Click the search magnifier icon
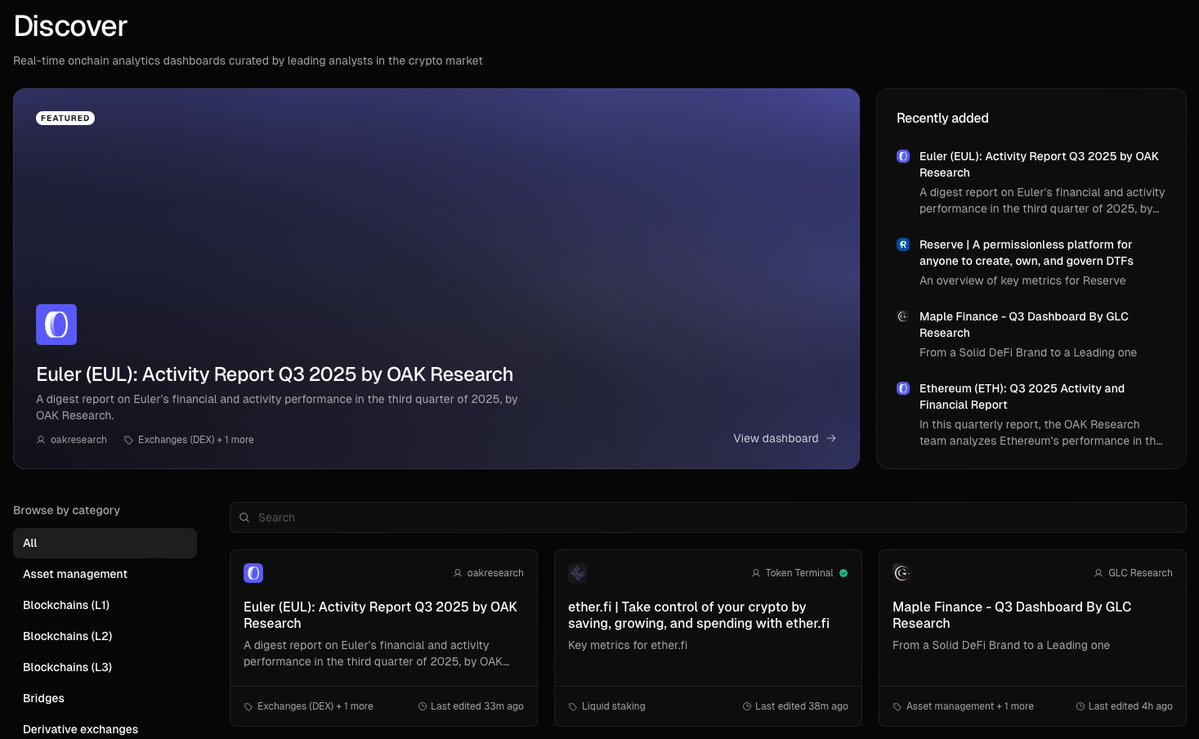Image resolution: width=1199 pixels, height=739 pixels. (x=245, y=518)
